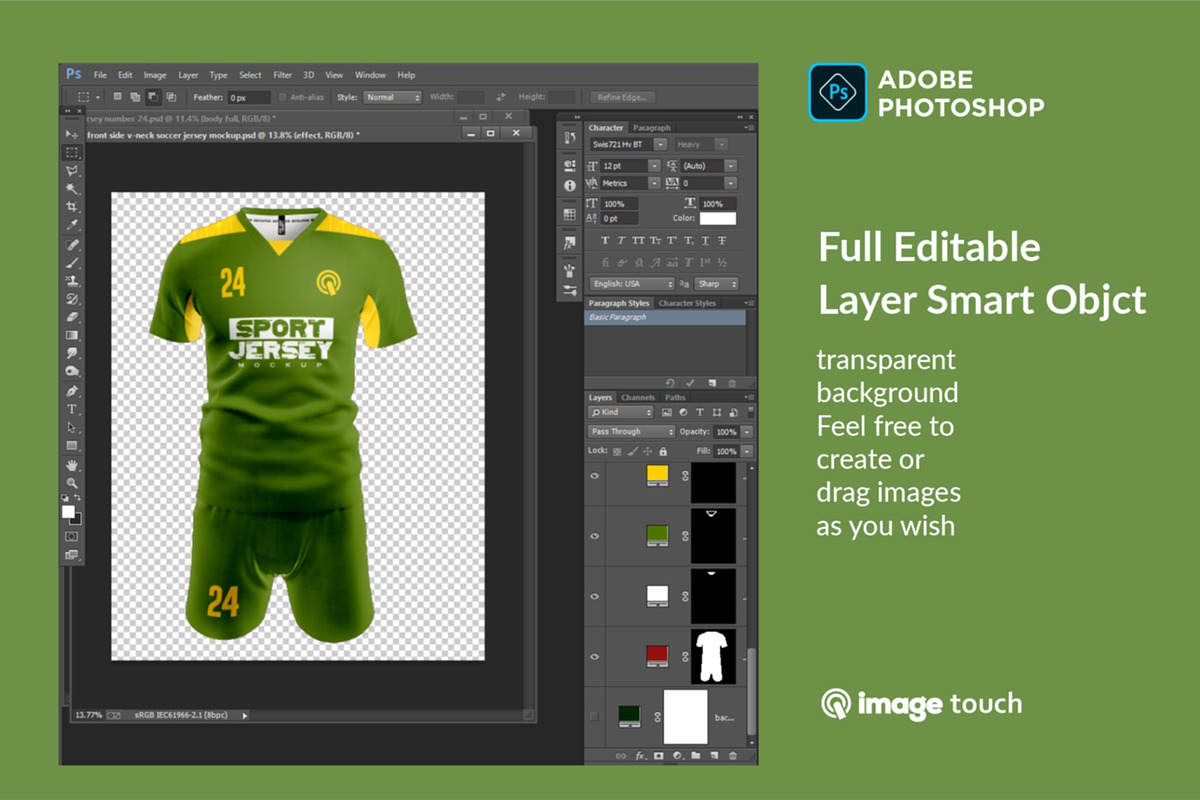This screenshot has width=1200, height=800.
Task: Toggle the Anti-alias checkbox
Action: [x=283, y=97]
